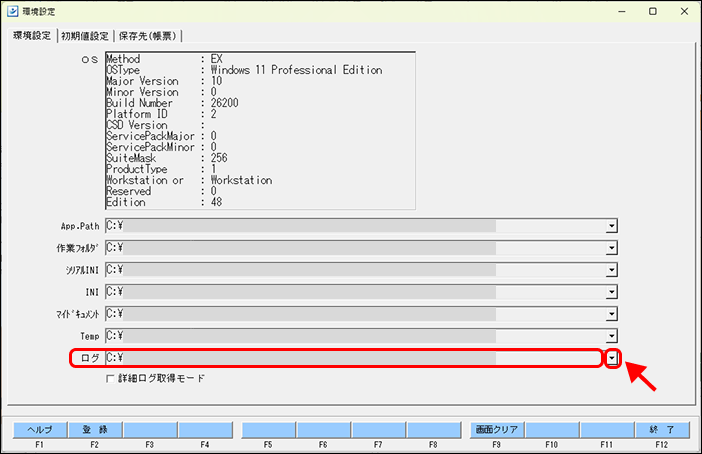The width and height of the screenshot is (702, 454).
Task: Select the Edition 48 line
Action: pos(164,202)
